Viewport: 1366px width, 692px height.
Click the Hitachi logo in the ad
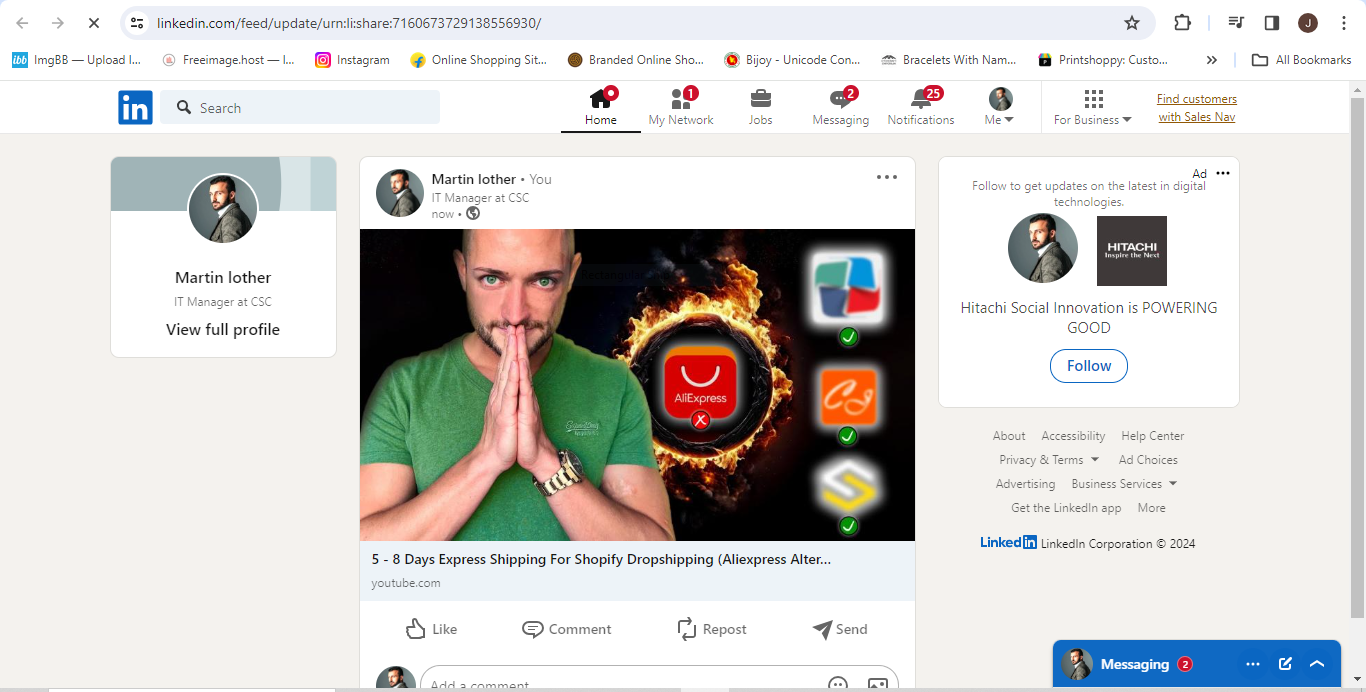click(x=1132, y=251)
